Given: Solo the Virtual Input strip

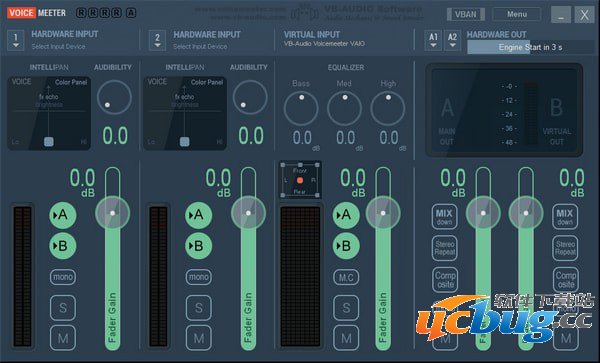Looking at the screenshot, I should 346,308.
